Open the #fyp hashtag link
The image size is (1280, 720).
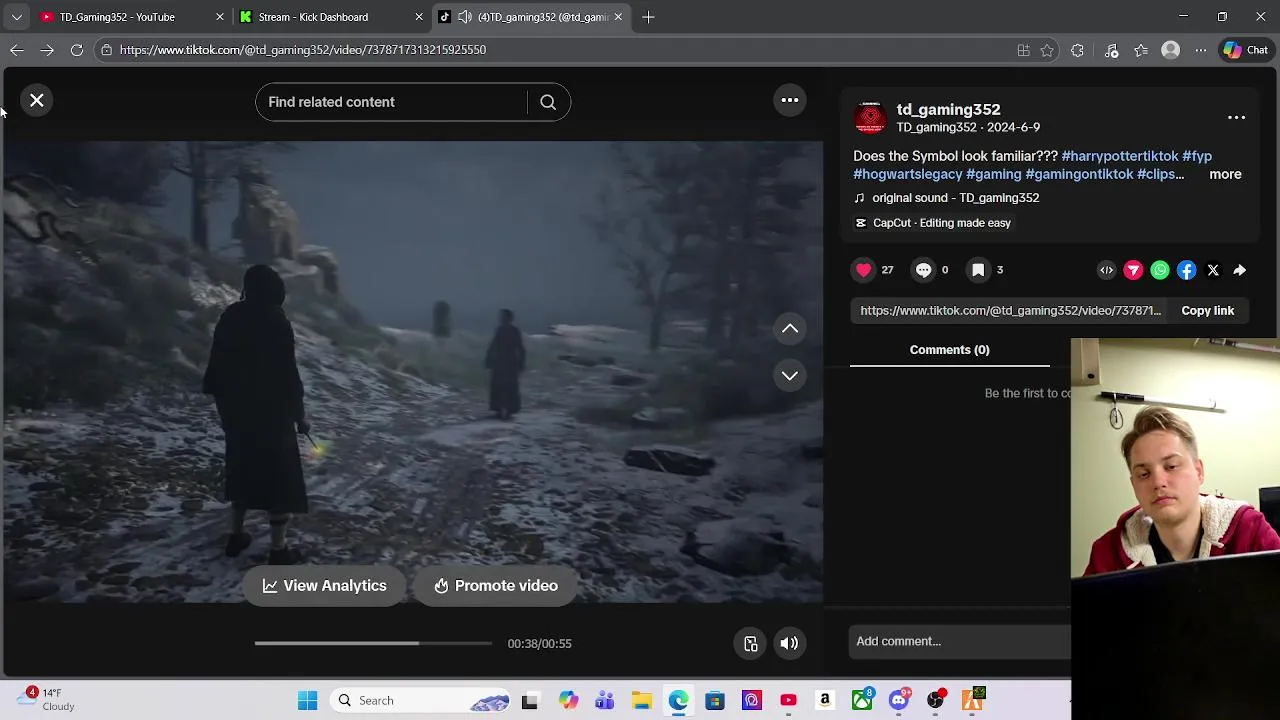tap(1197, 156)
